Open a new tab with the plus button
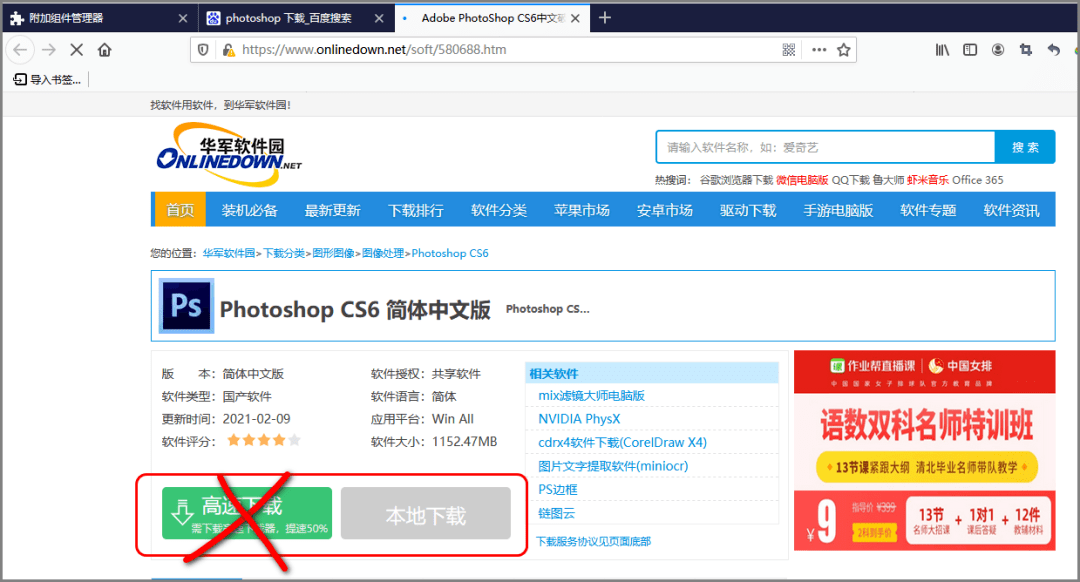 605,18
